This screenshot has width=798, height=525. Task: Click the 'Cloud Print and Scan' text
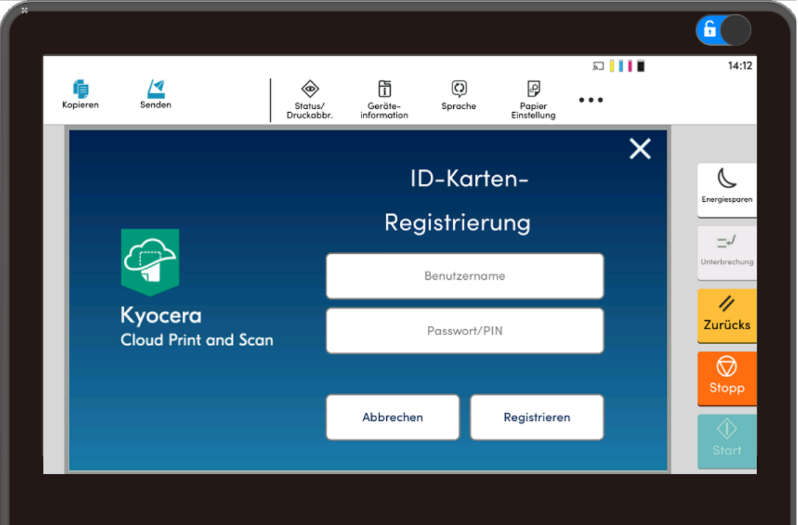click(196, 340)
